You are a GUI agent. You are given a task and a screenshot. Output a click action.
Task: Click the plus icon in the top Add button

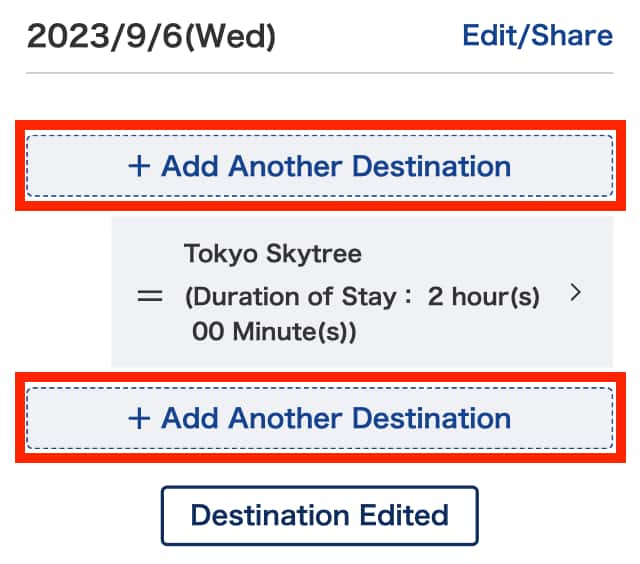coord(139,167)
